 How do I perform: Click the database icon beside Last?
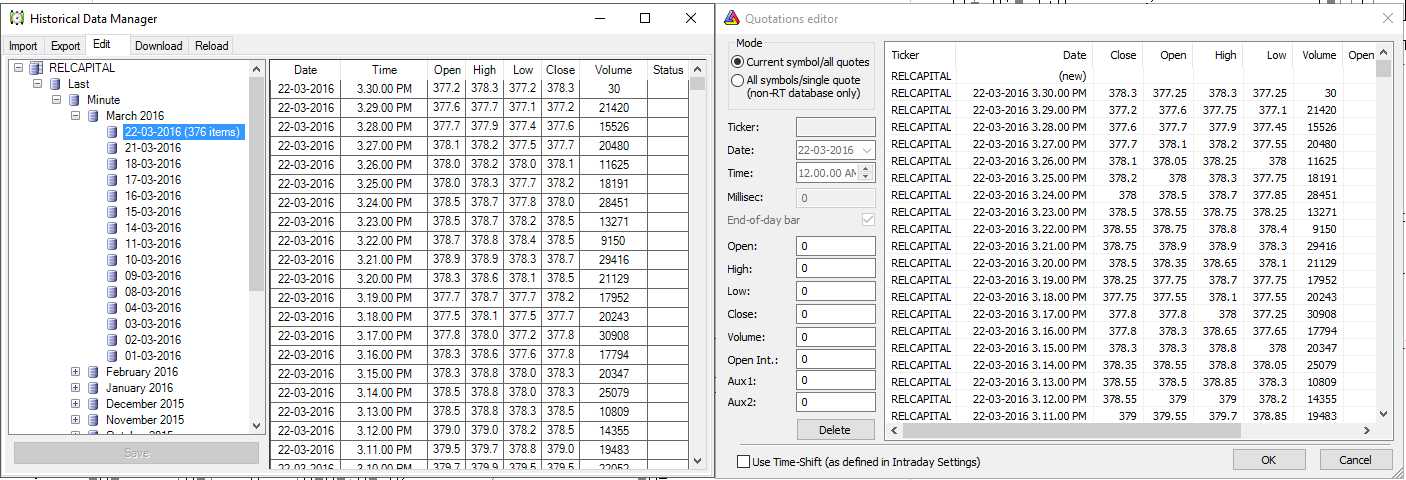click(x=56, y=84)
